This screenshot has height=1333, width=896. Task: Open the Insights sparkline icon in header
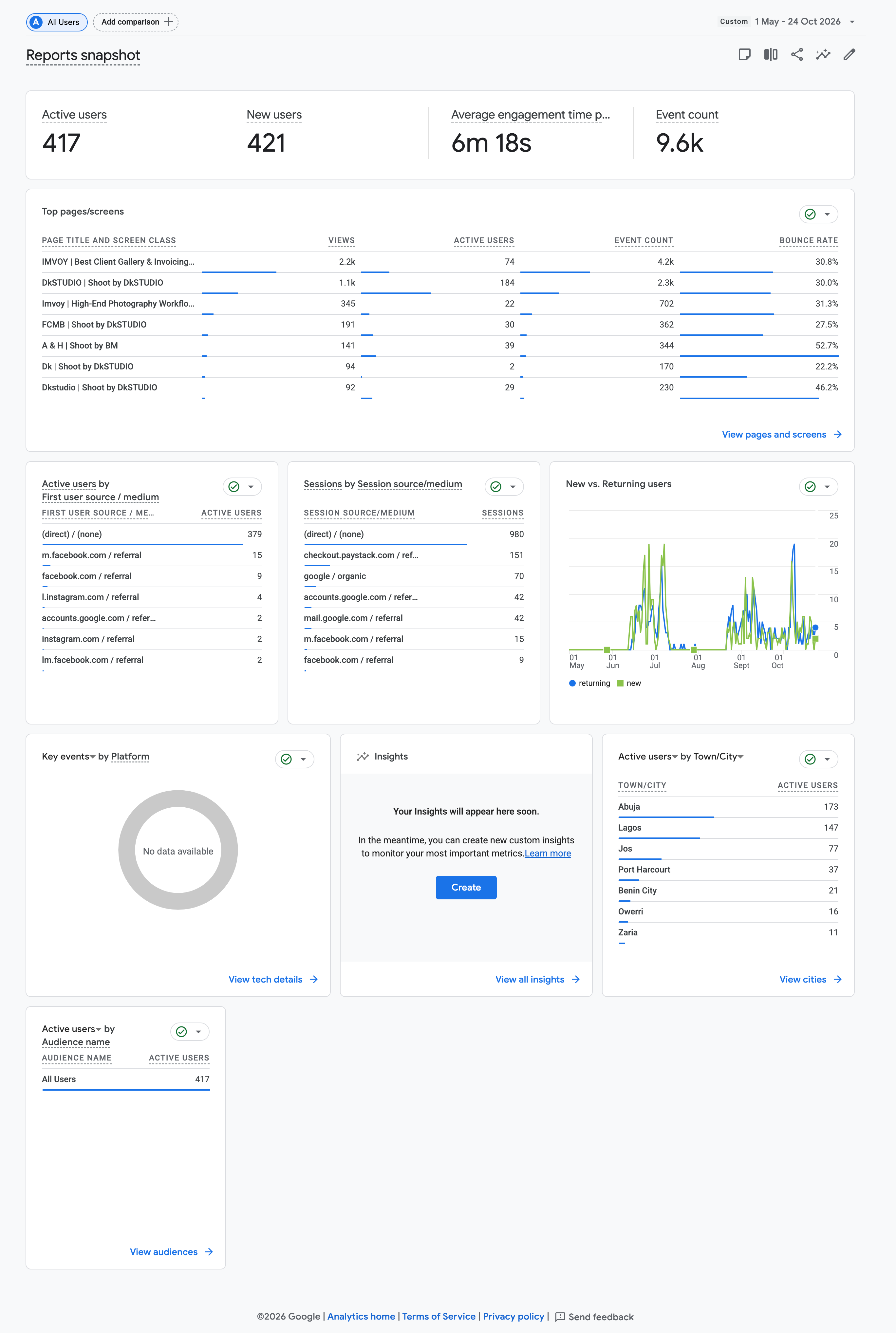point(823,55)
